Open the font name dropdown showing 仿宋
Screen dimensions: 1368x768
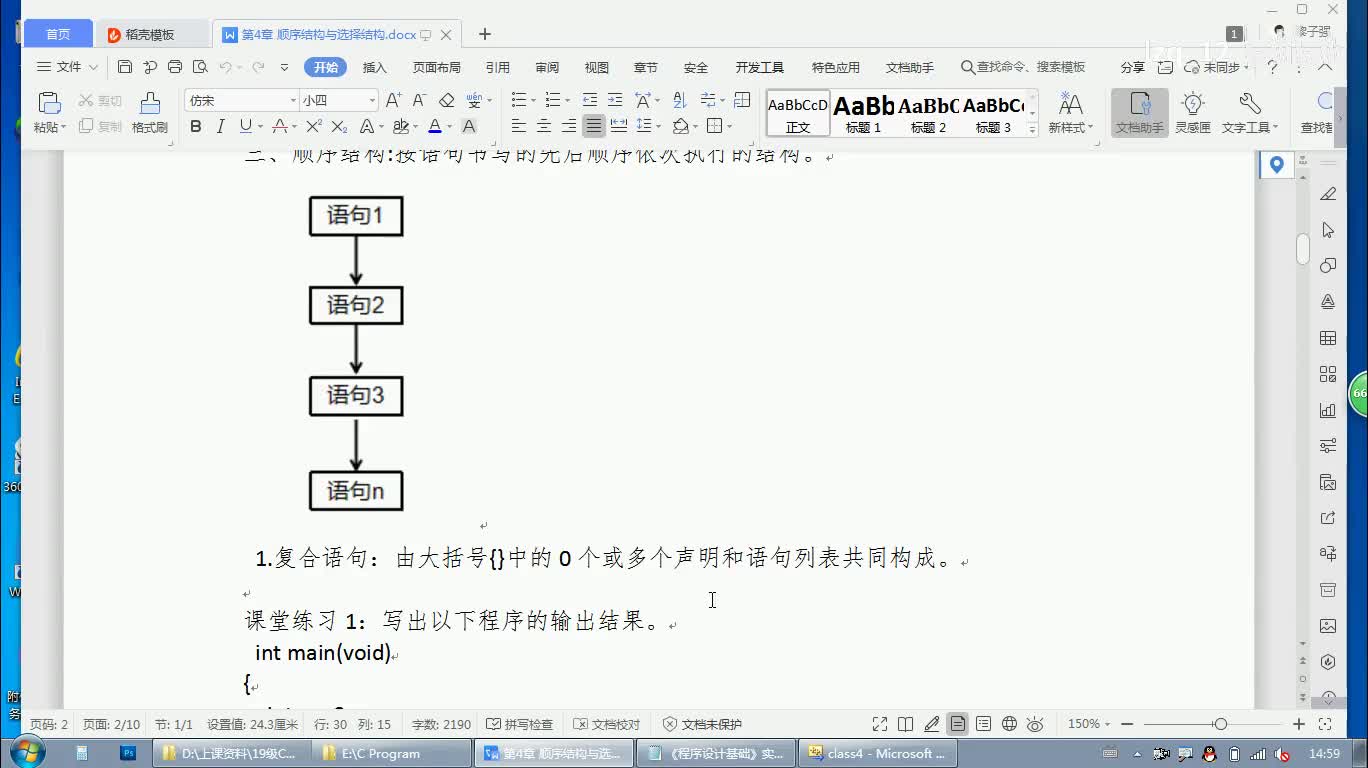242,100
